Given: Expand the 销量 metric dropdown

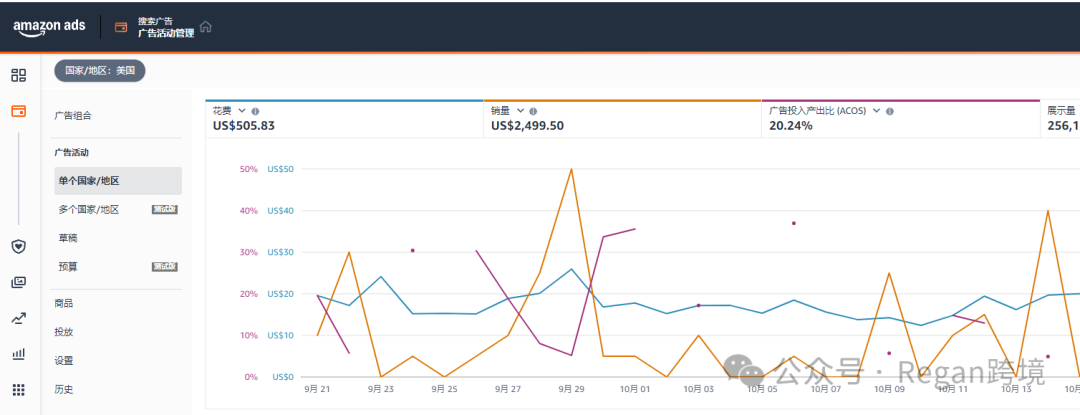Looking at the screenshot, I should point(520,111).
